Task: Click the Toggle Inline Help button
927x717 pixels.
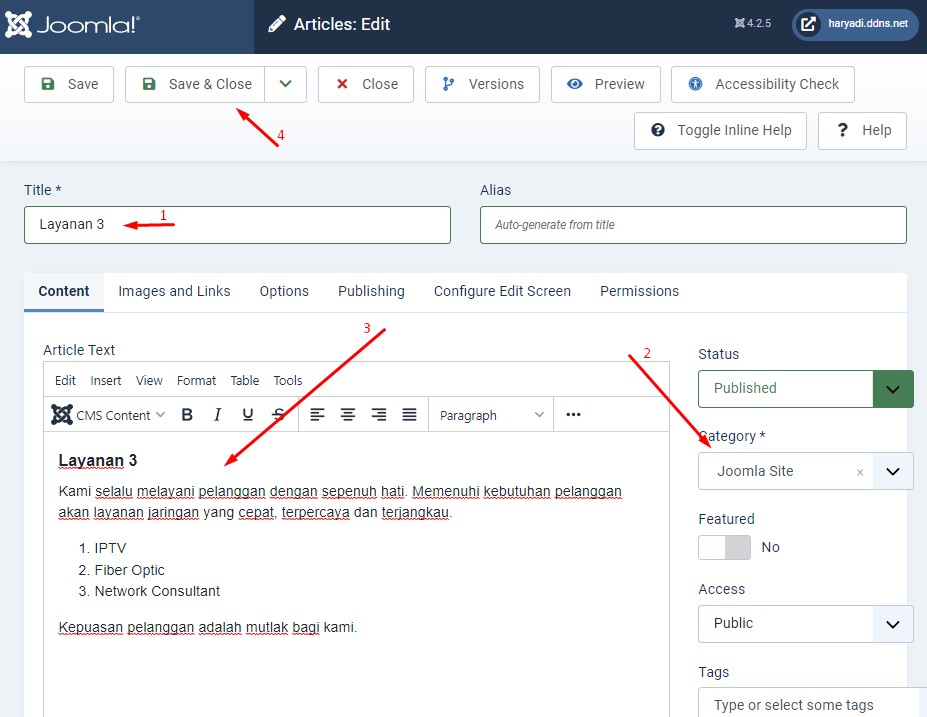Action: pyautogui.click(x=720, y=130)
